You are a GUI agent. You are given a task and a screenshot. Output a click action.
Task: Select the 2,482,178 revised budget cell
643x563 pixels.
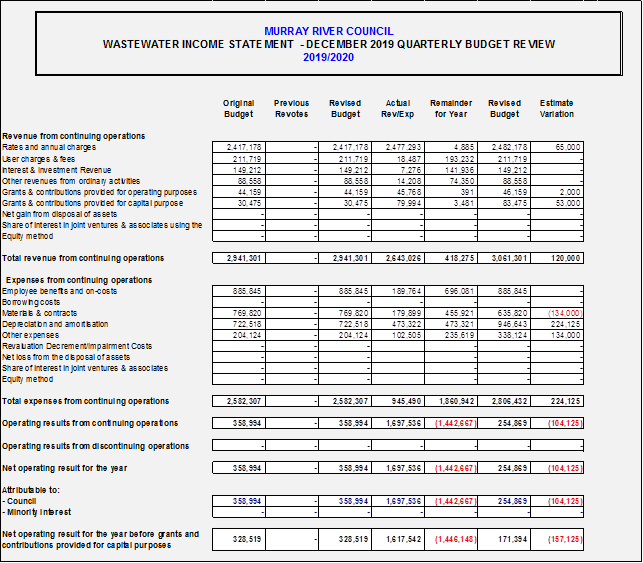click(504, 147)
